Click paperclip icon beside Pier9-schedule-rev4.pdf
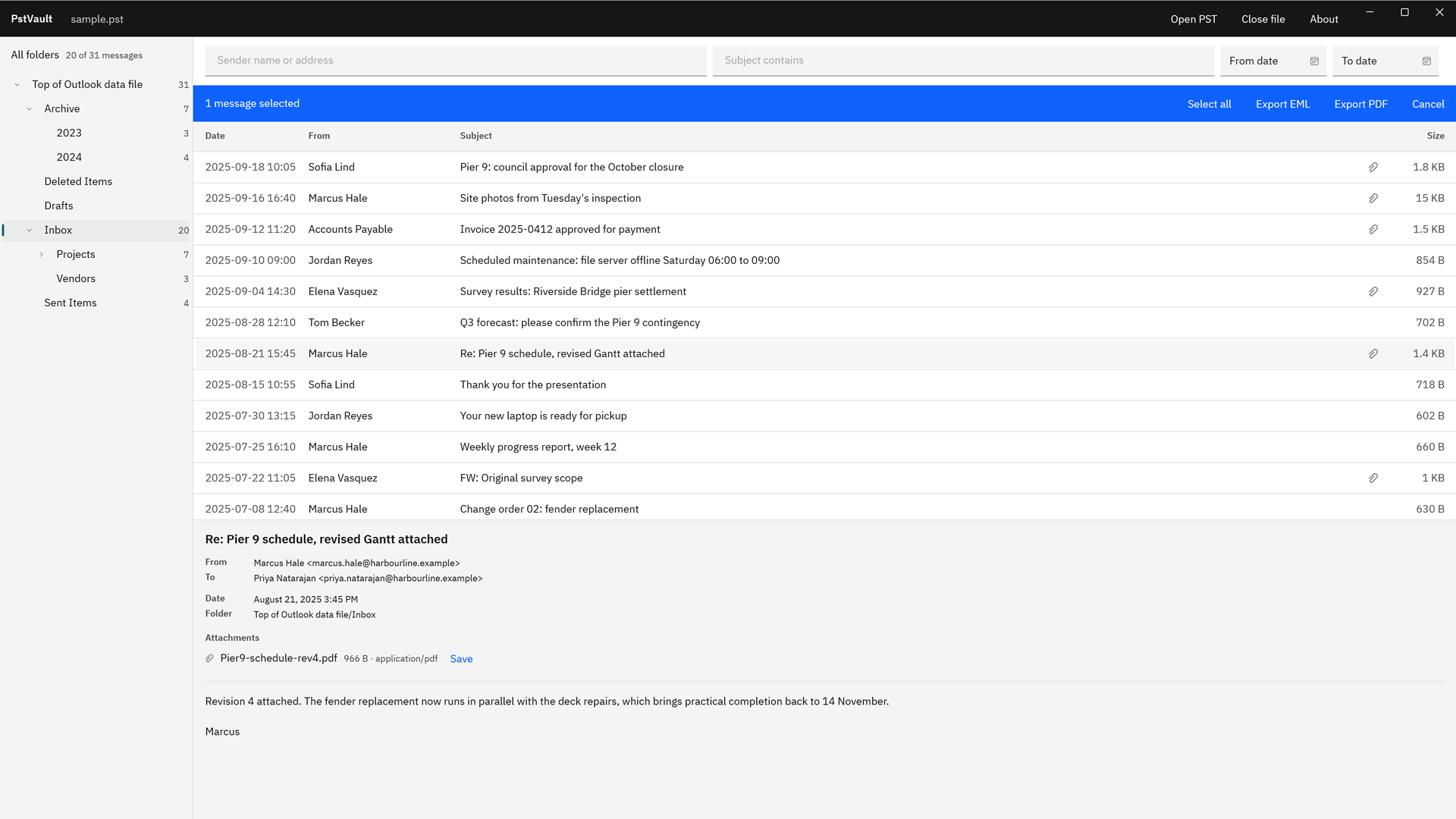This screenshot has height=819, width=1456. click(x=209, y=658)
